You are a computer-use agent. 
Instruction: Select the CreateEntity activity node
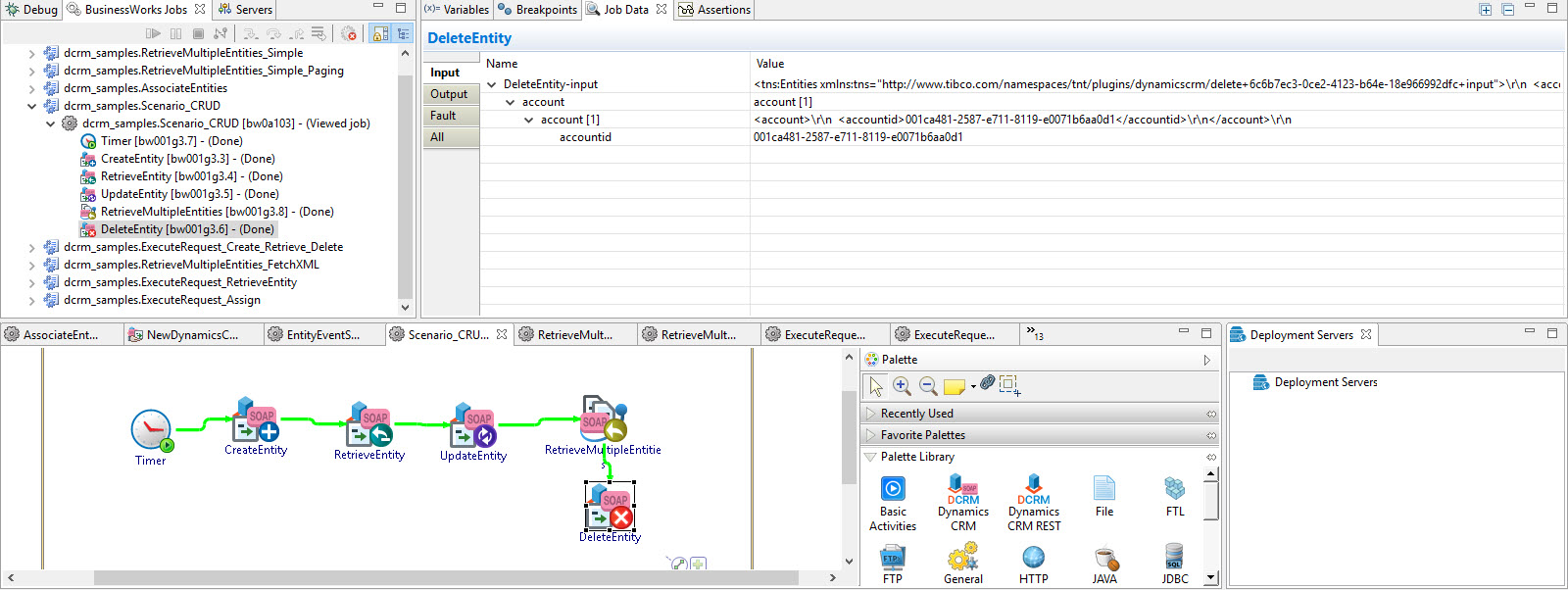[x=256, y=421]
